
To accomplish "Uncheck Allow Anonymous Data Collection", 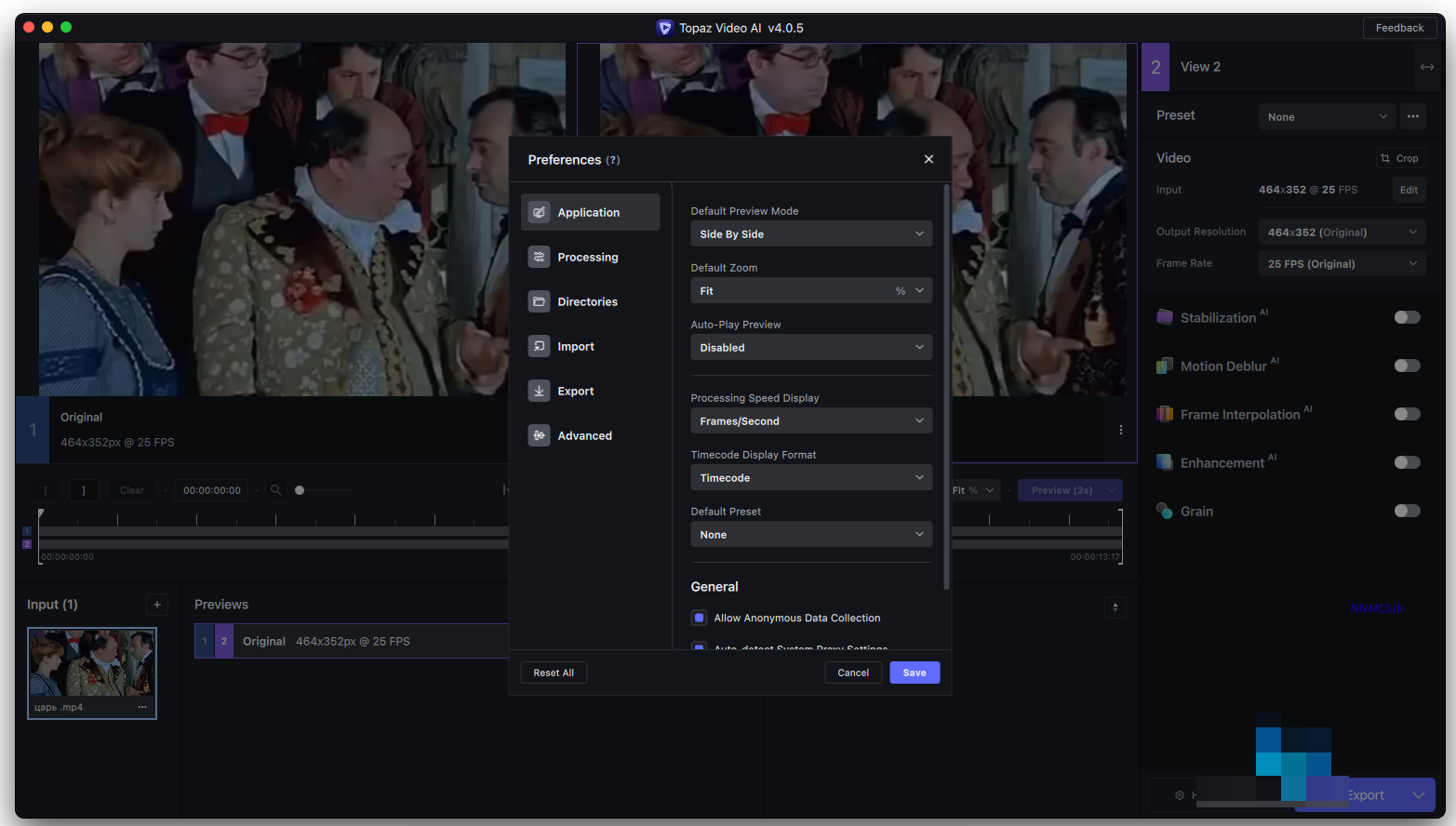I will click(700, 618).
